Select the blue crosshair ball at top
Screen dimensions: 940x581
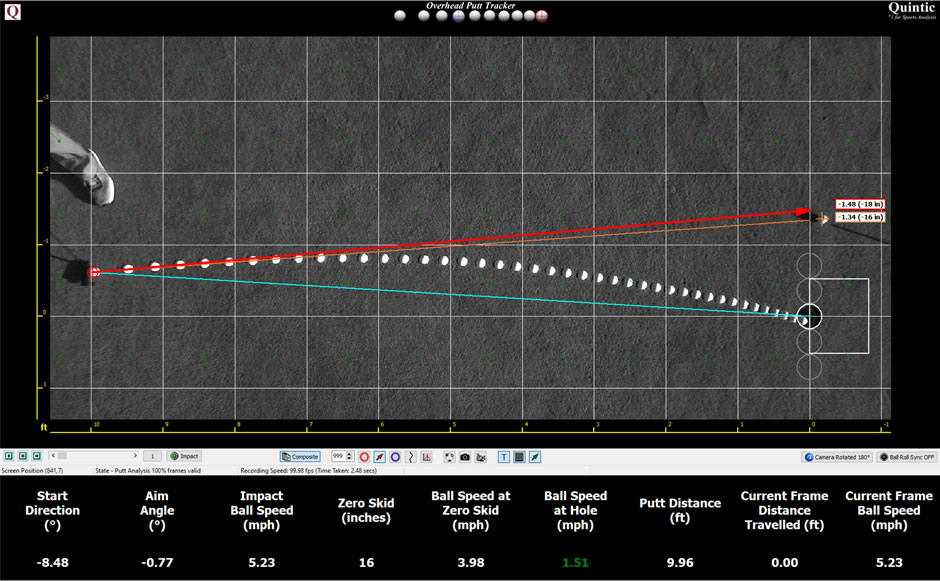click(458, 16)
